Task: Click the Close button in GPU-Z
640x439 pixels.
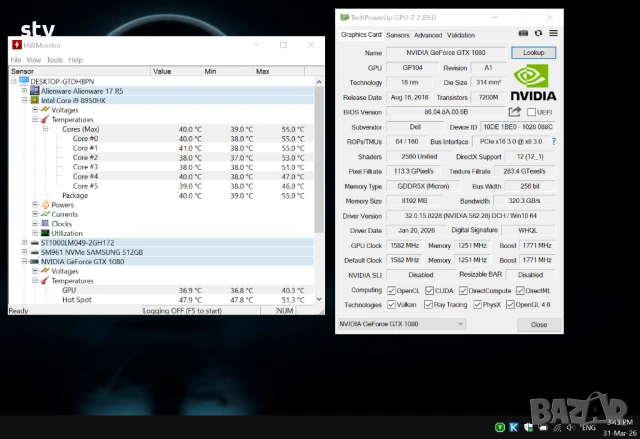Action: [x=538, y=324]
